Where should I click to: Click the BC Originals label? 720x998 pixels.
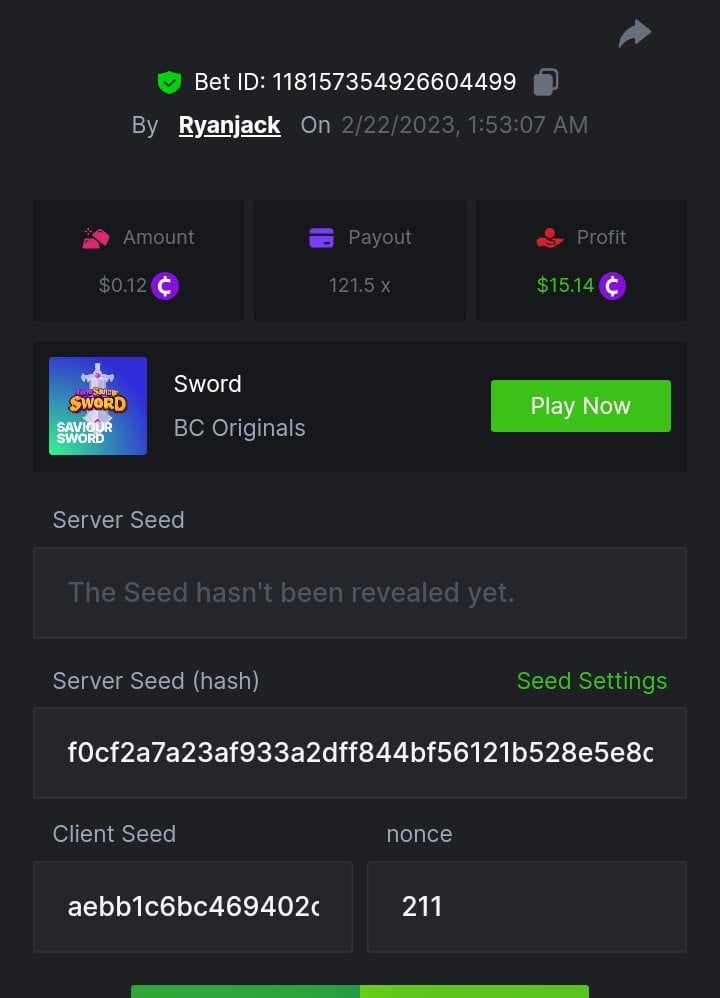pos(239,428)
